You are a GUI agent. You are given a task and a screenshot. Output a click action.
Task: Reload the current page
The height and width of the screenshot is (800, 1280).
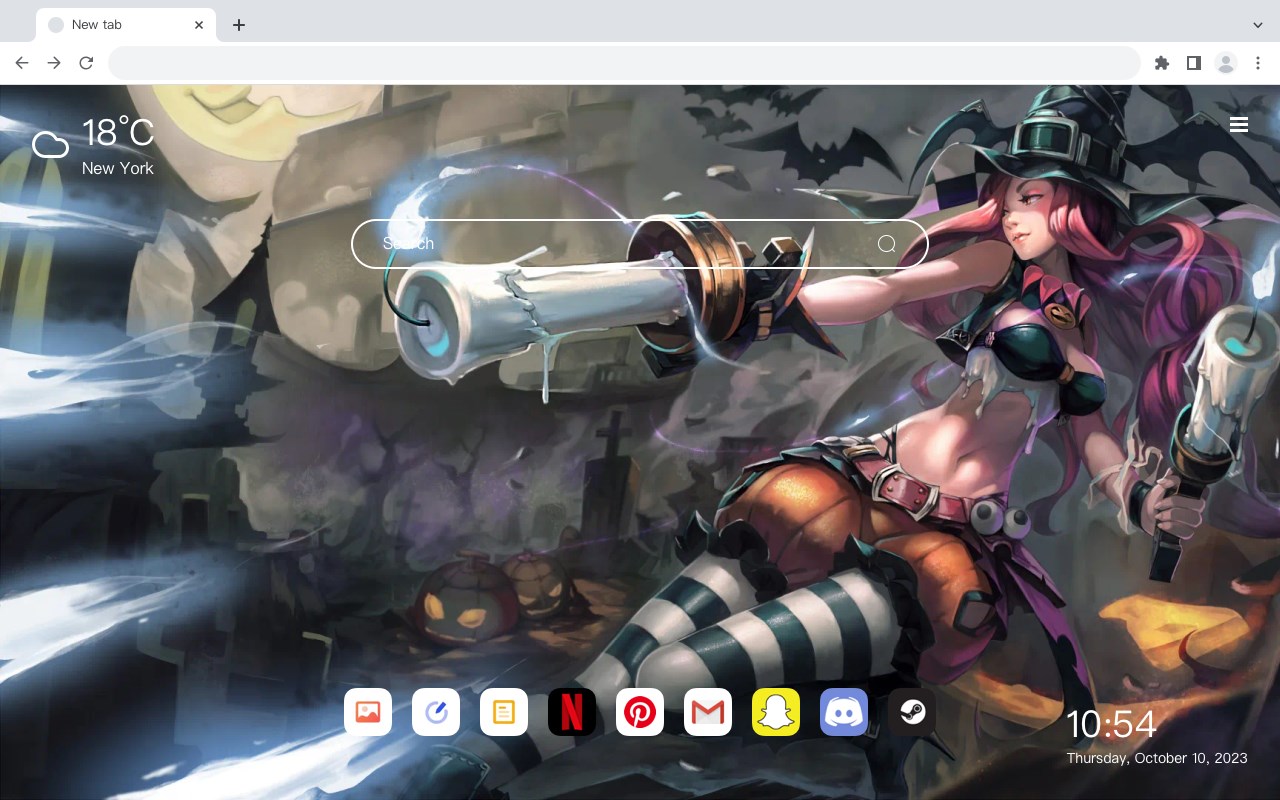(x=86, y=63)
